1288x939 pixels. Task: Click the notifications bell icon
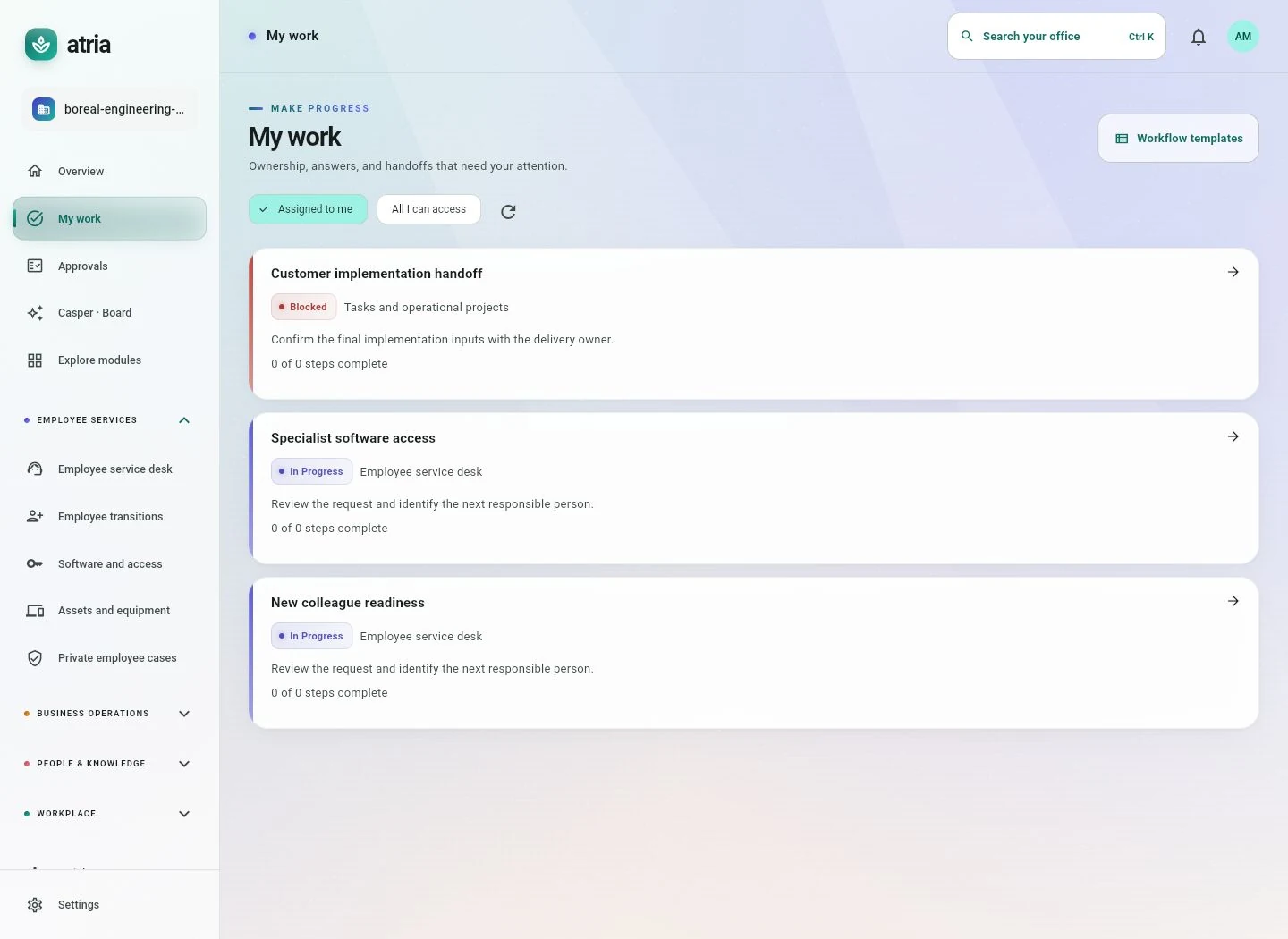tap(1199, 37)
